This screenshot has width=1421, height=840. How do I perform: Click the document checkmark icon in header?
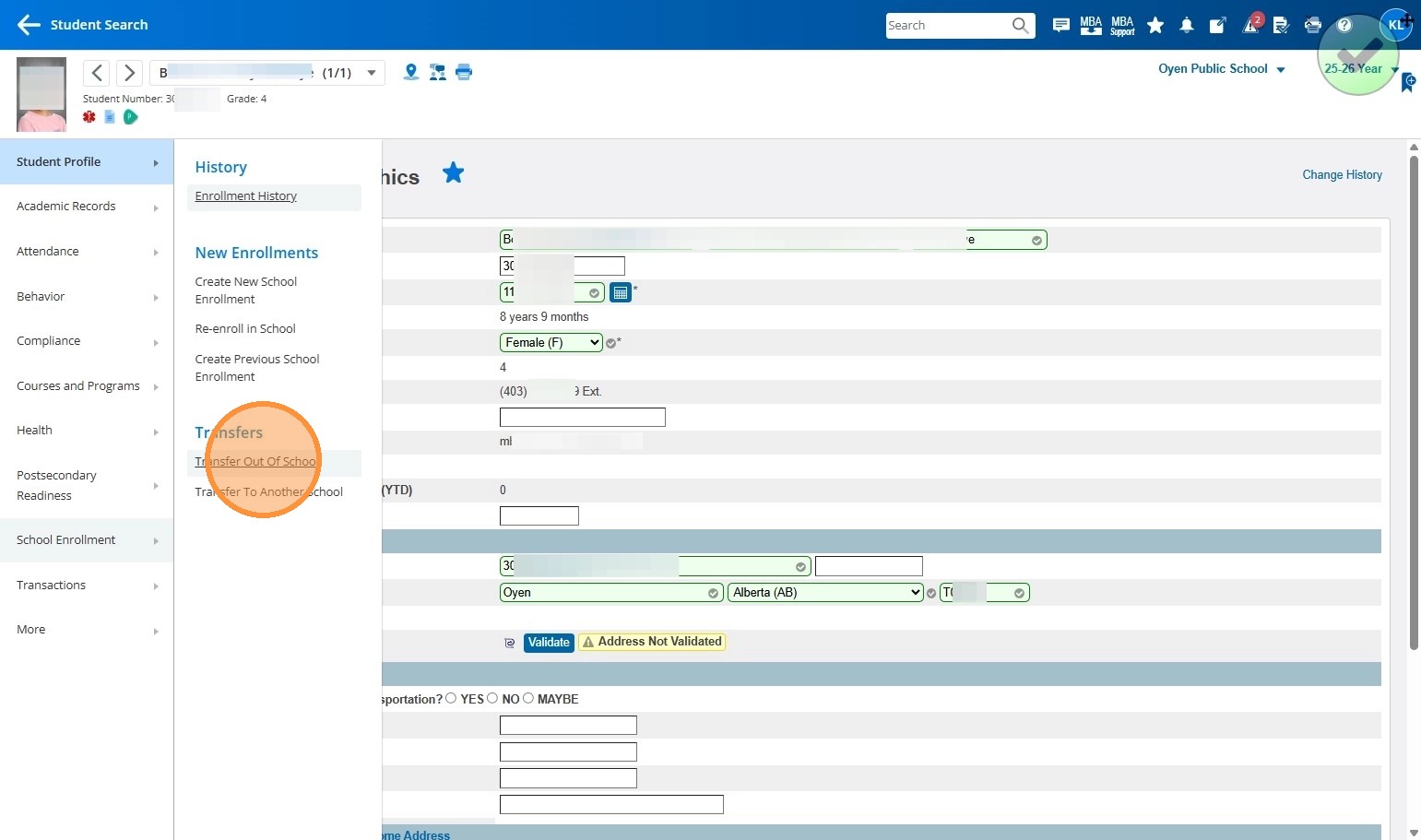click(x=1281, y=25)
